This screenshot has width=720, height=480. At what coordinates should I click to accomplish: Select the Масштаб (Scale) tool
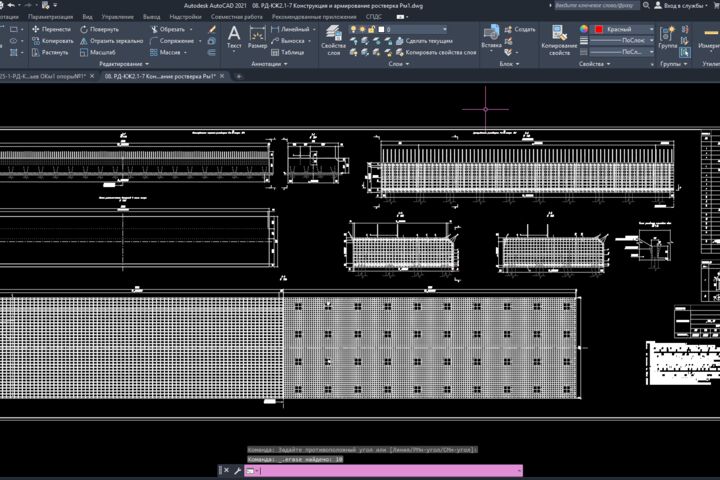[x=98, y=52]
